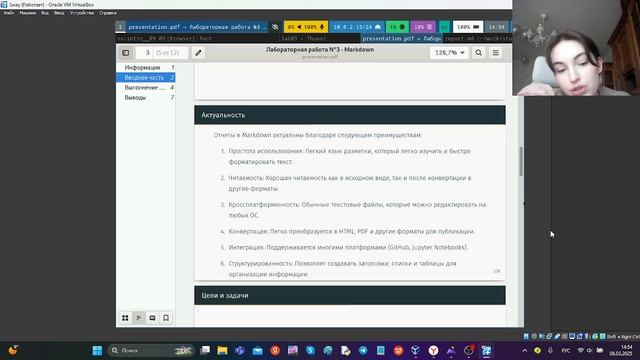Click the speaker volume icon in tray
Screen dimensions: 640x360
(590, 351)
